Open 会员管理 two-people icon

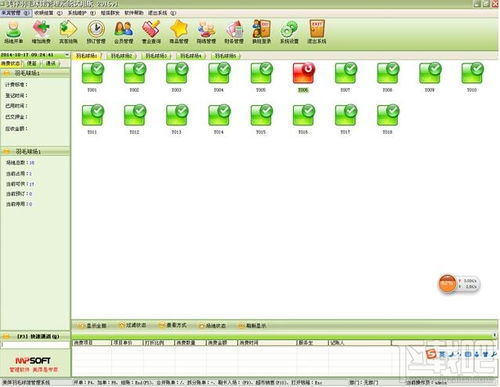124,32
